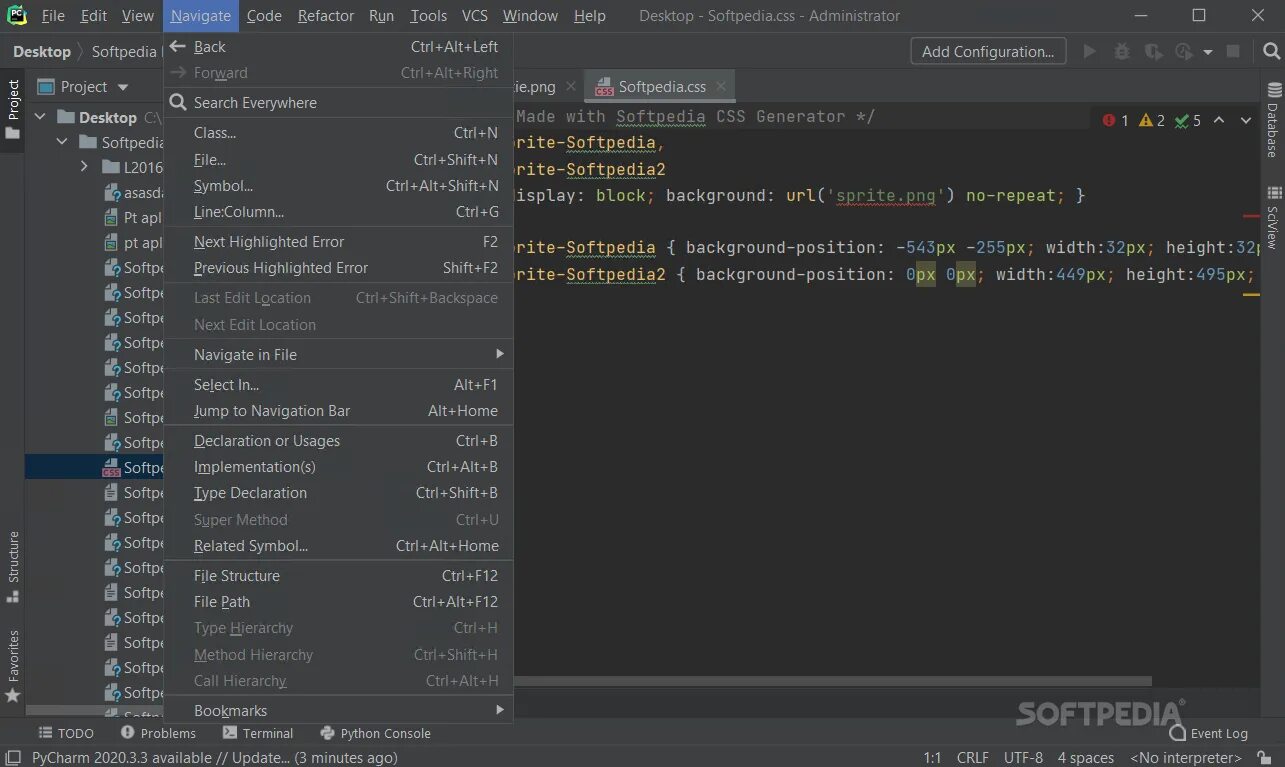Close the .png editor tab

click(x=570, y=87)
